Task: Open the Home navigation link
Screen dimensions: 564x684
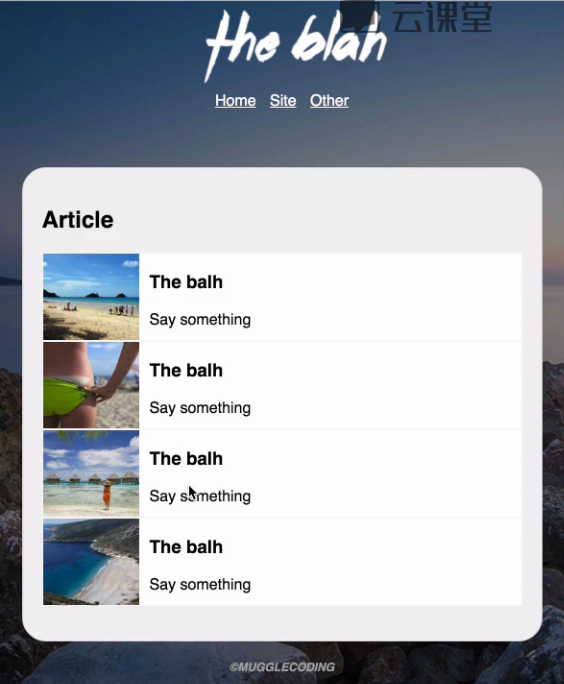Action: point(235,101)
